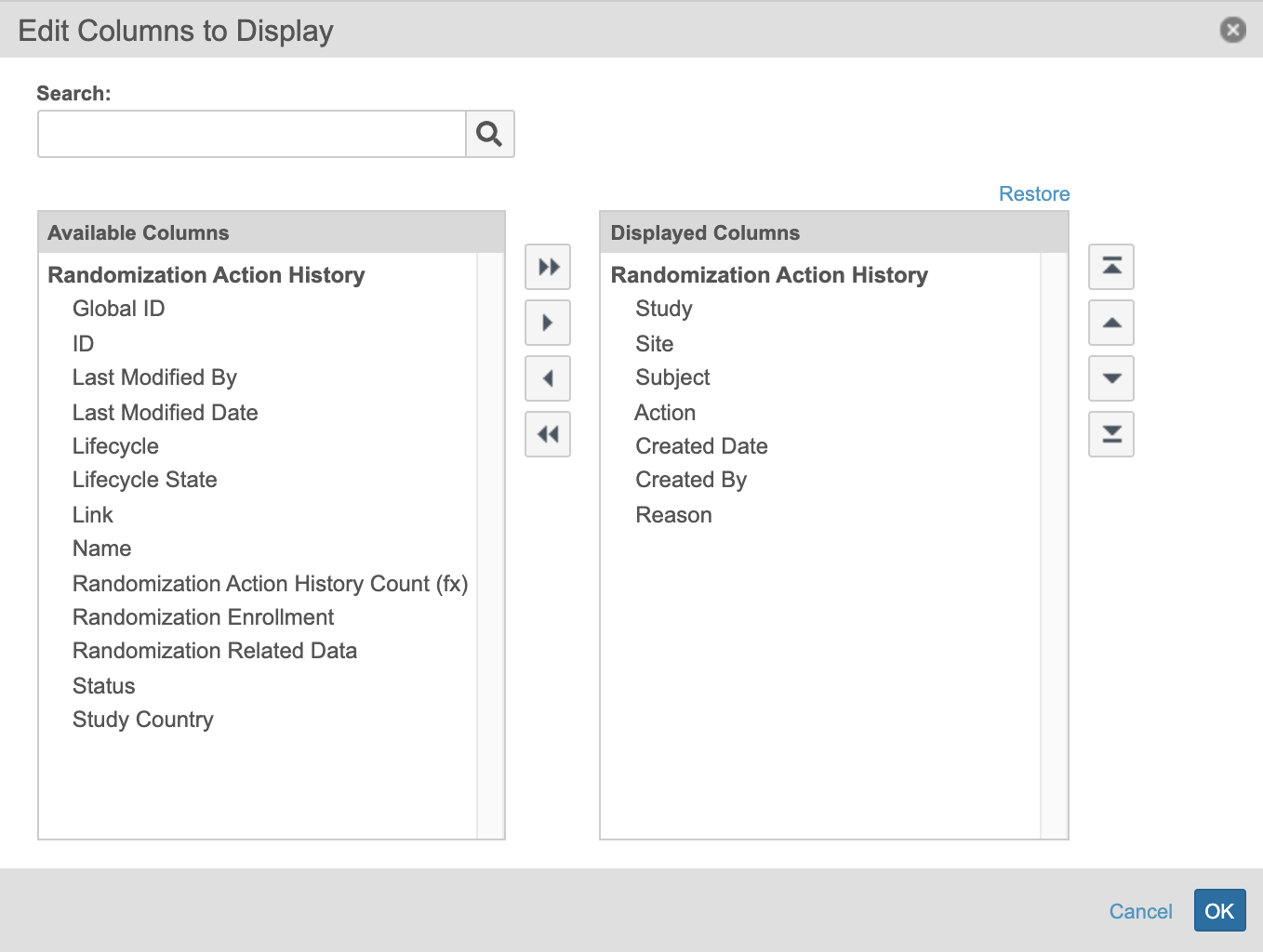Screen dimensions: 1263x952
Task: Focus the Search text field
Action: coord(251,134)
